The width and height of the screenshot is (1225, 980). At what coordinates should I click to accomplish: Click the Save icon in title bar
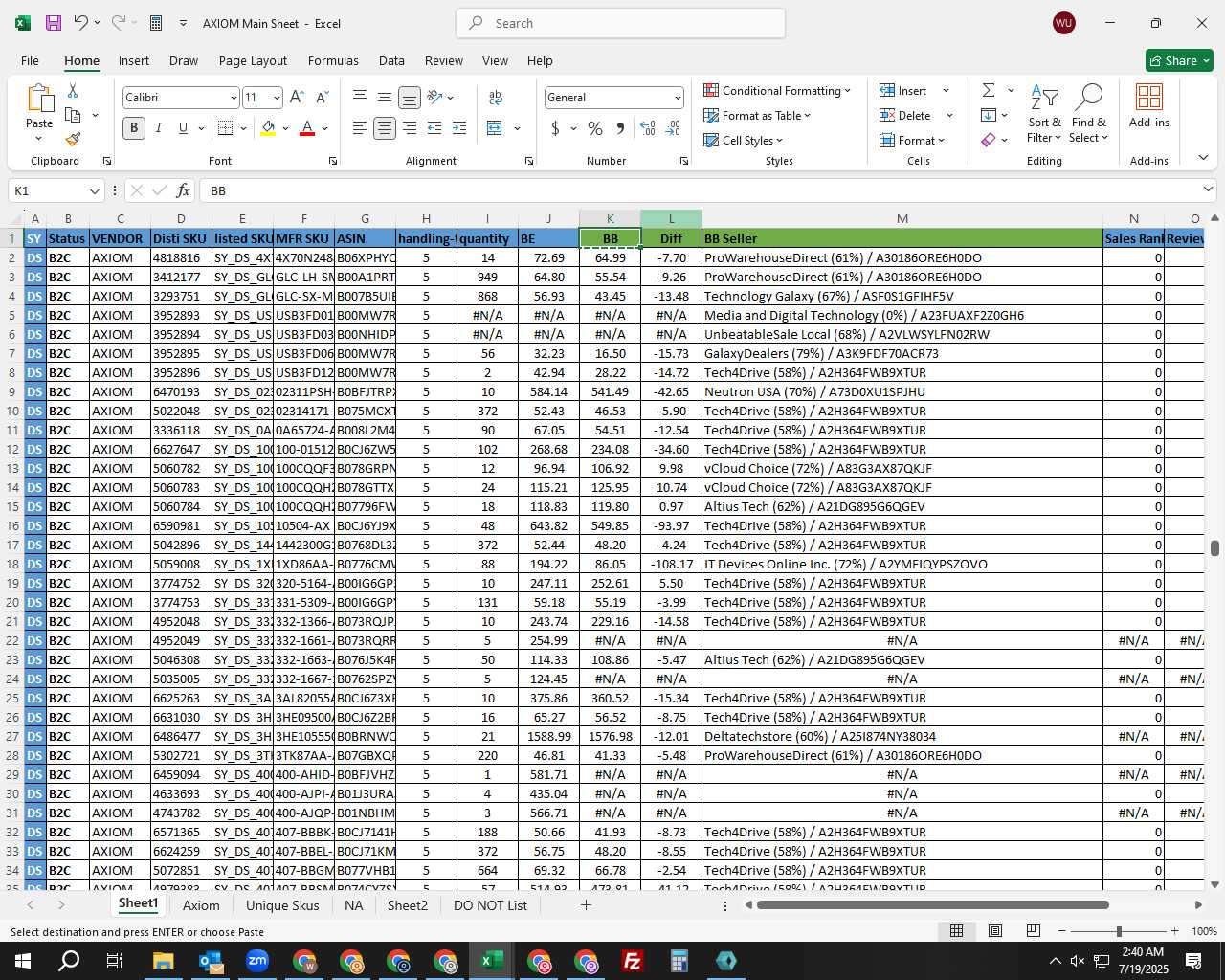tap(54, 23)
